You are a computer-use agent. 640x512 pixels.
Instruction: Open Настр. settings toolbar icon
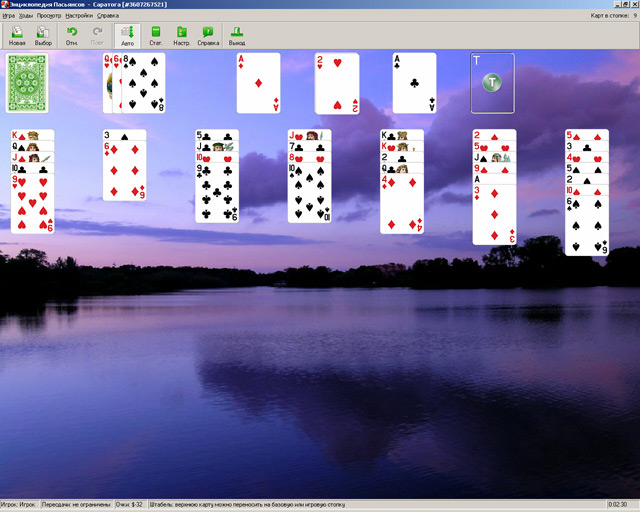(181, 36)
